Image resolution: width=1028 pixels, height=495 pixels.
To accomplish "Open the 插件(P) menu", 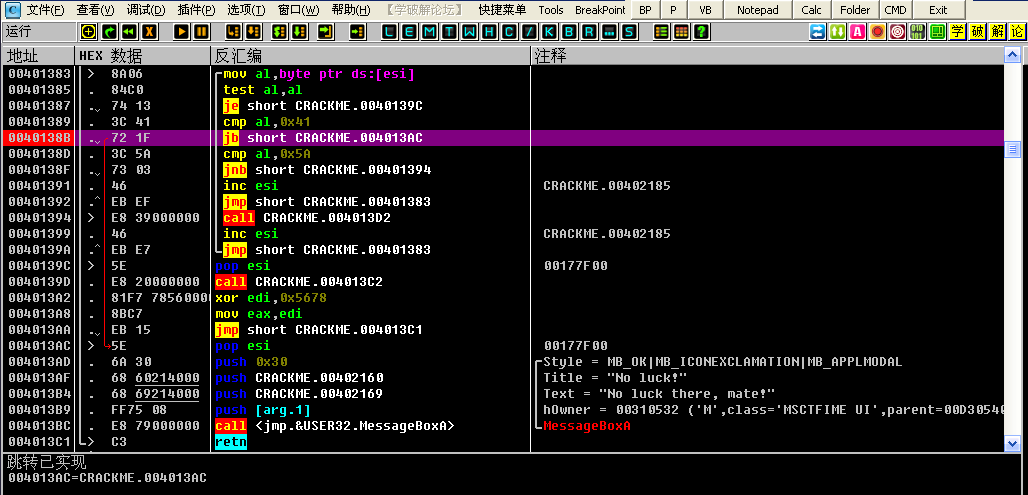I will coord(196,10).
